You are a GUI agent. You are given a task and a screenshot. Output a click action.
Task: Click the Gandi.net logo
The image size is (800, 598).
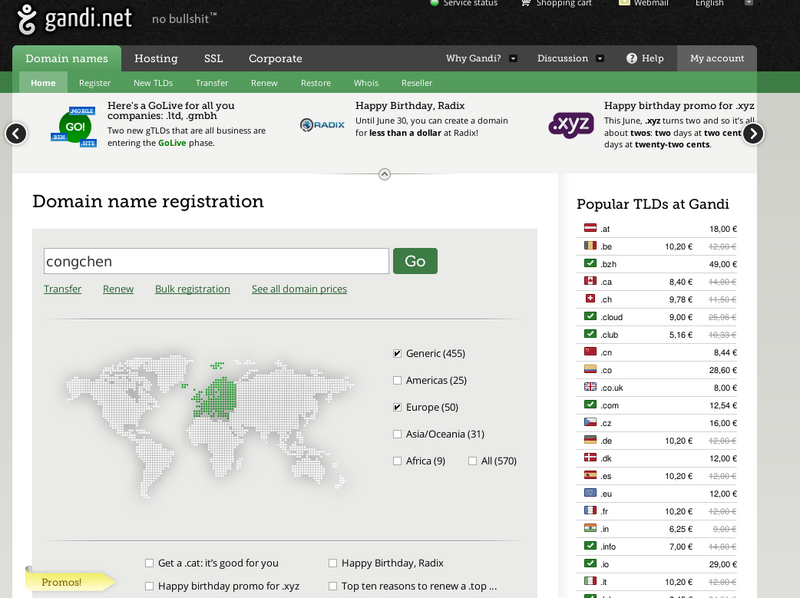75,18
